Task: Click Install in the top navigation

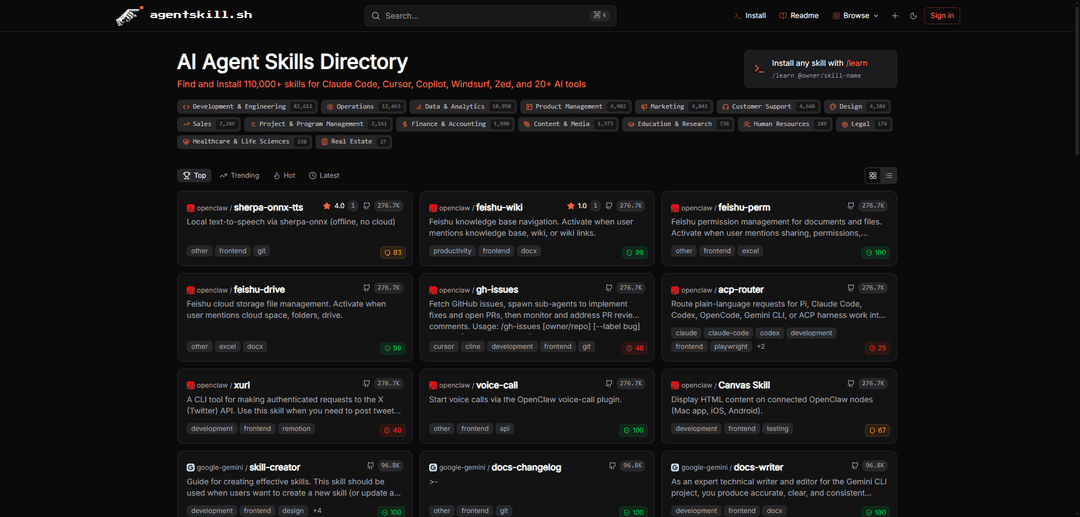Action: [x=750, y=15]
